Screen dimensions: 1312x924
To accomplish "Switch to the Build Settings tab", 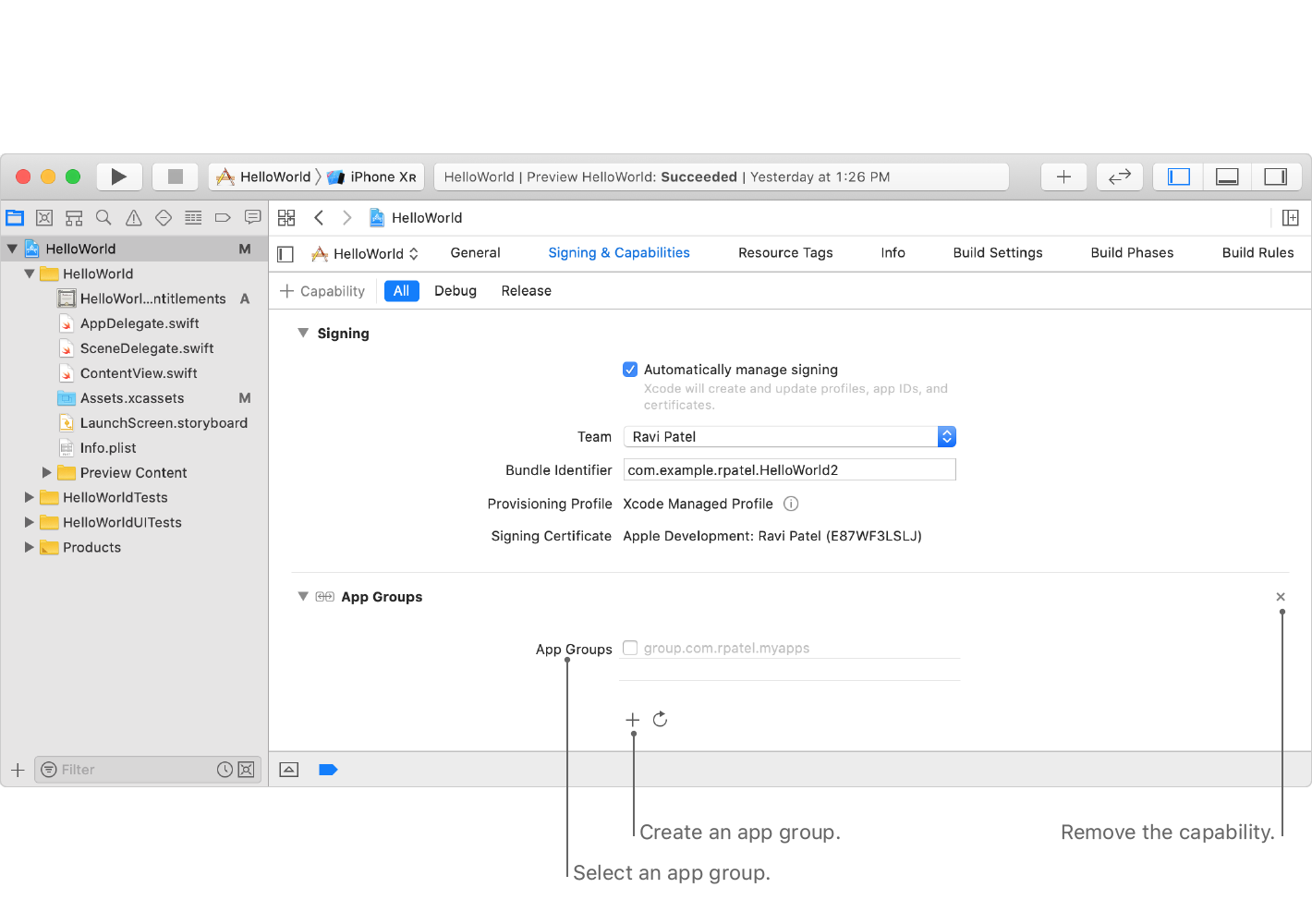I will tap(997, 253).
